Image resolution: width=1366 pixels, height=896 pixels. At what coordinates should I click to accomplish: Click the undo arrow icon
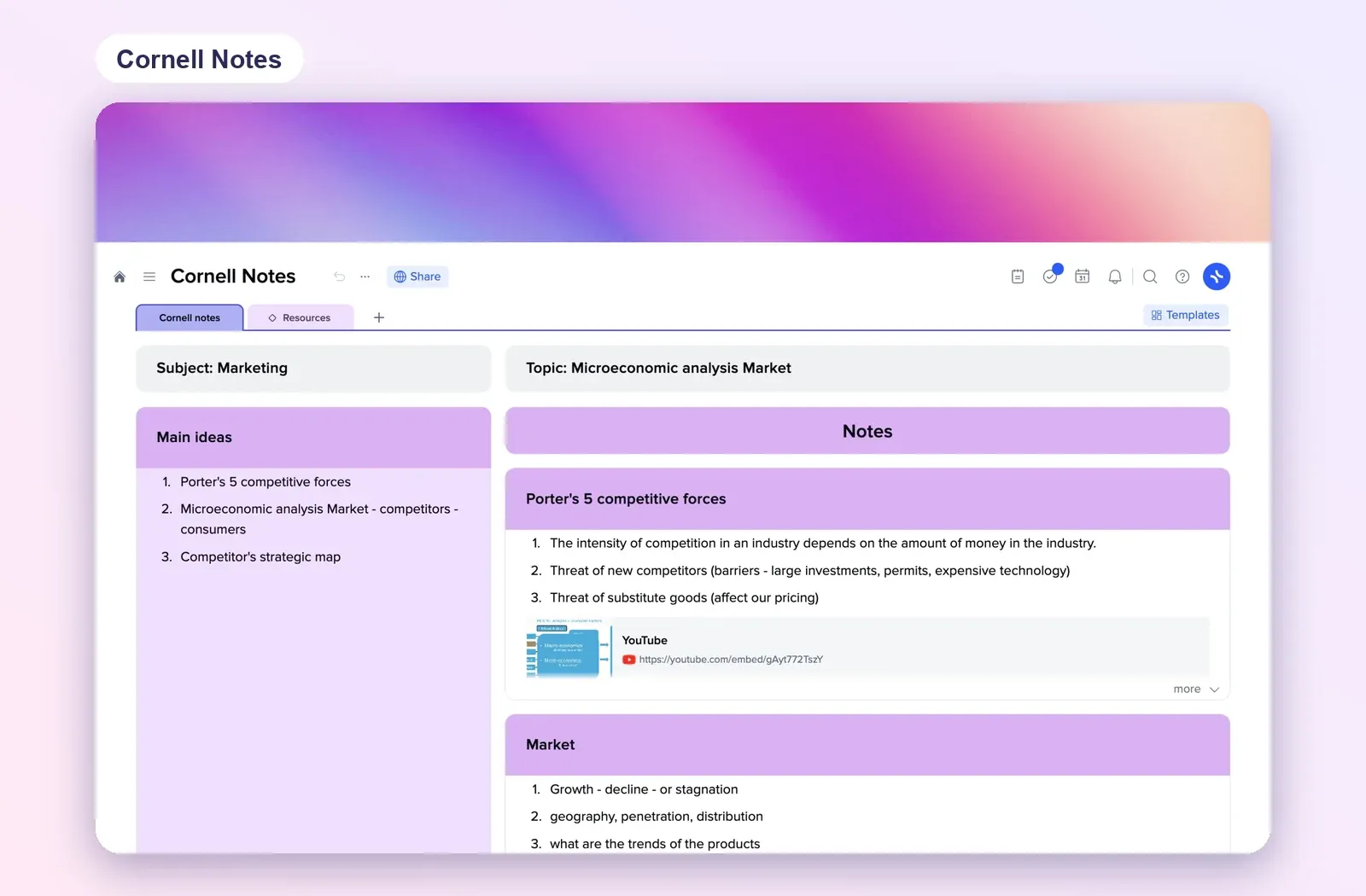339,276
